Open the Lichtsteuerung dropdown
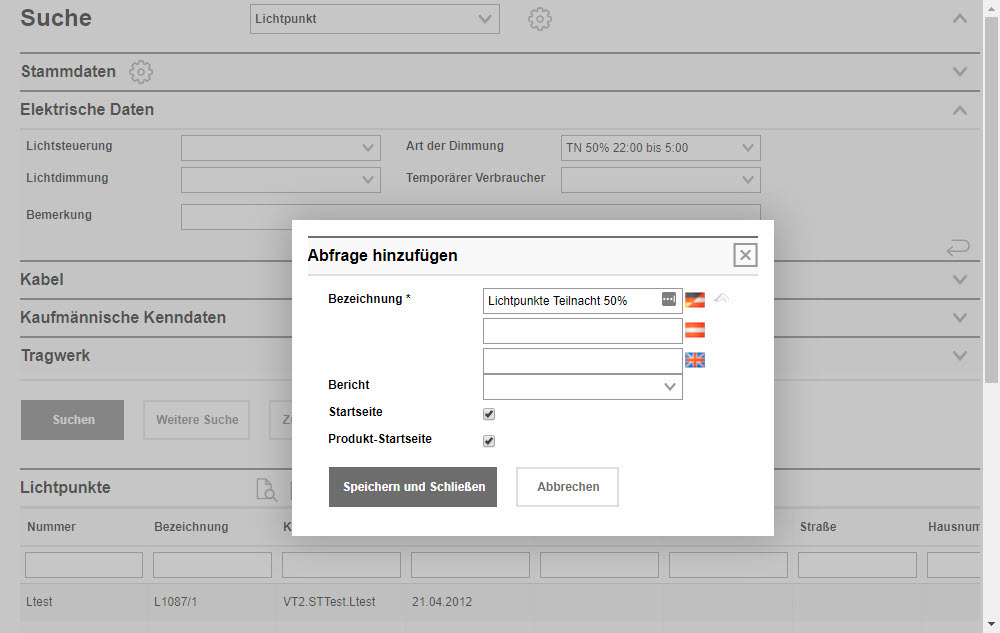Image resolution: width=1000 pixels, height=633 pixels. coord(280,148)
